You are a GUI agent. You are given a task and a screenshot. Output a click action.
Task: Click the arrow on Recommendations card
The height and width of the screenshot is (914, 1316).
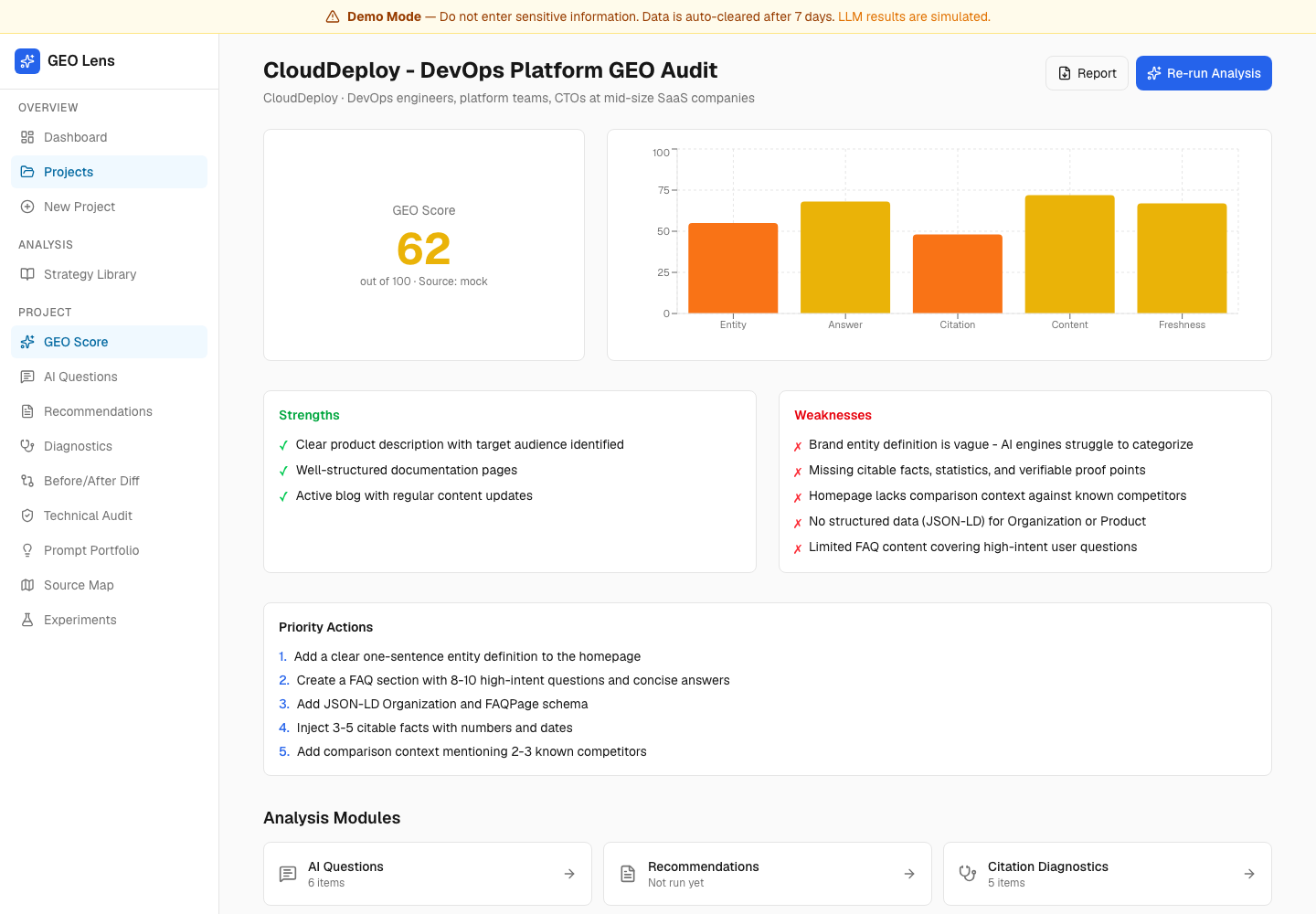coord(909,874)
